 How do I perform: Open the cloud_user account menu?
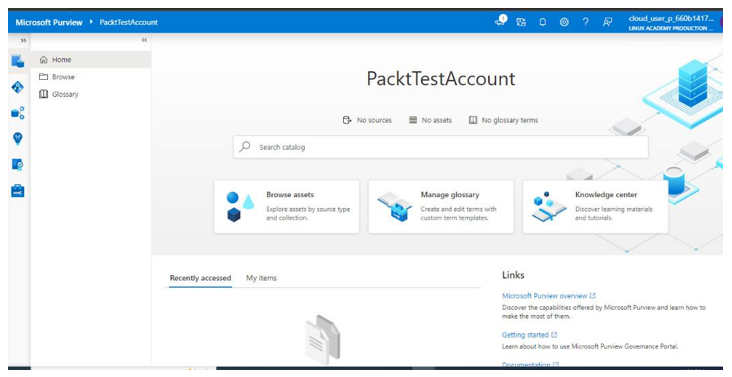click(671, 23)
